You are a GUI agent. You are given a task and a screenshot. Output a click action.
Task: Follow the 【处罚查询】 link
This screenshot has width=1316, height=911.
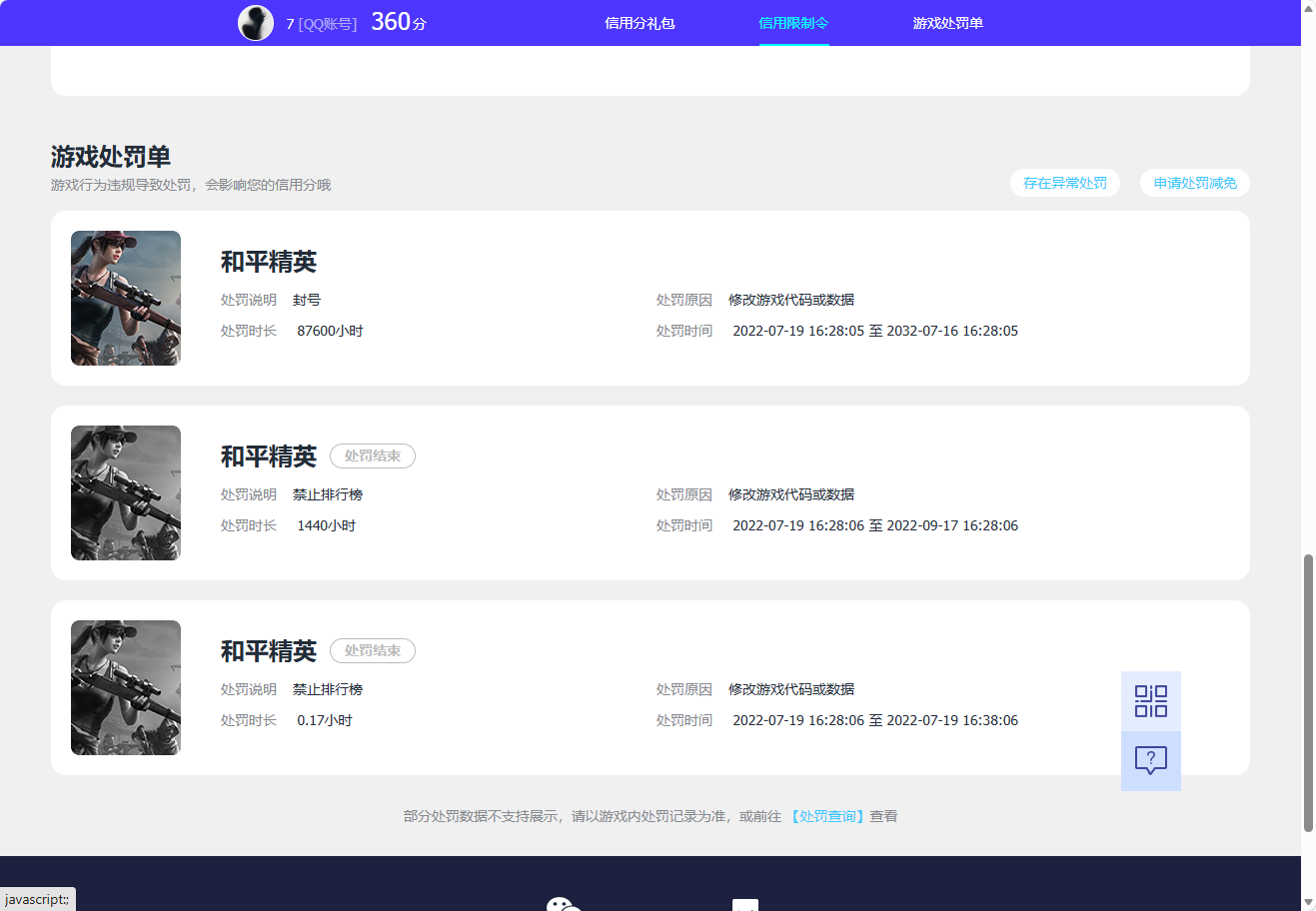pos(827,816)
